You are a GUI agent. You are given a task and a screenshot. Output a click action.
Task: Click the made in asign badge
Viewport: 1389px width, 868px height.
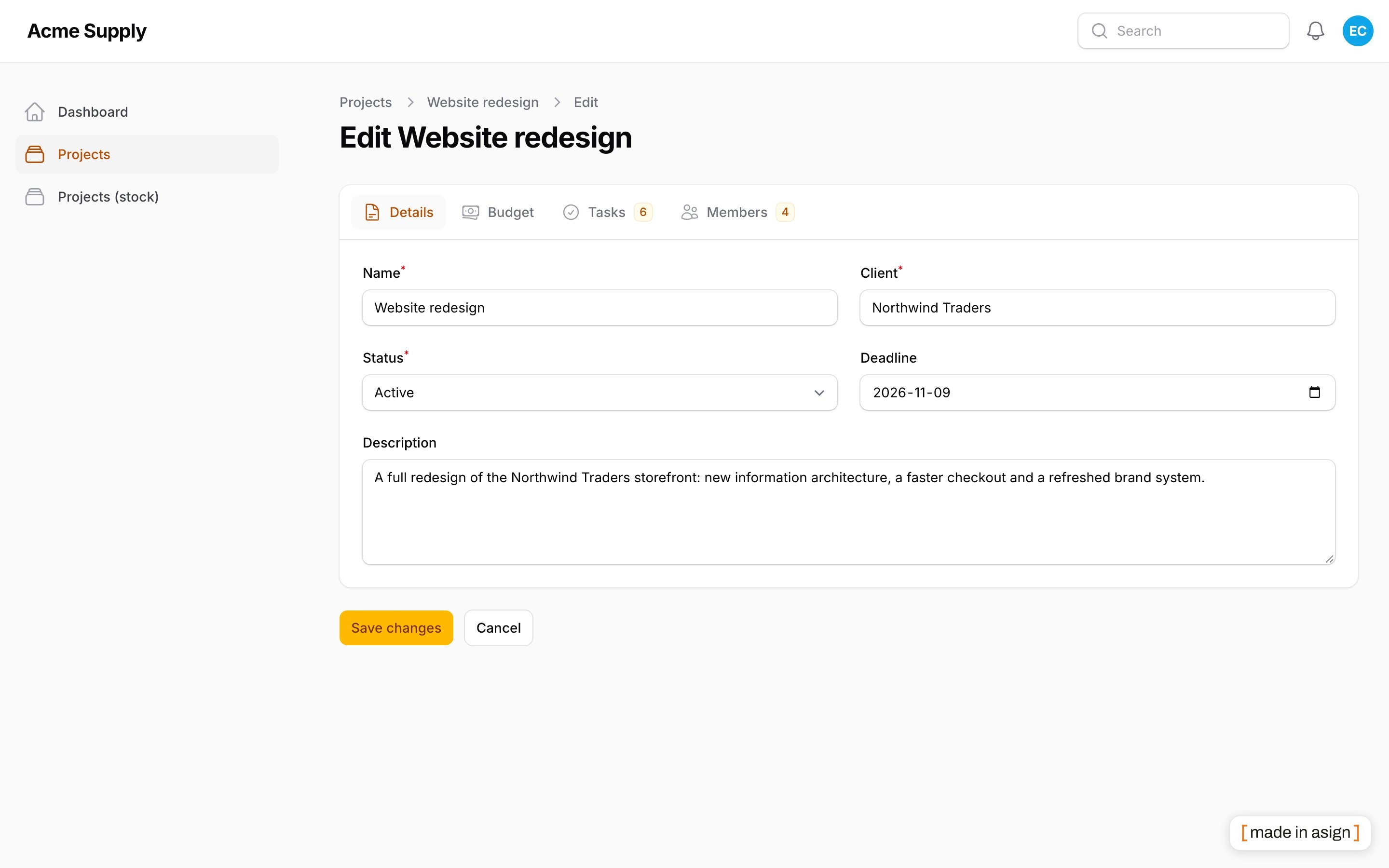click(1300, 832)
